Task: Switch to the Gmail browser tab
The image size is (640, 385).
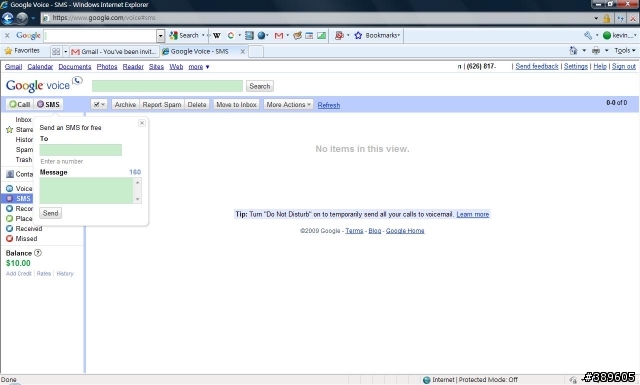Action: [114, 51]
